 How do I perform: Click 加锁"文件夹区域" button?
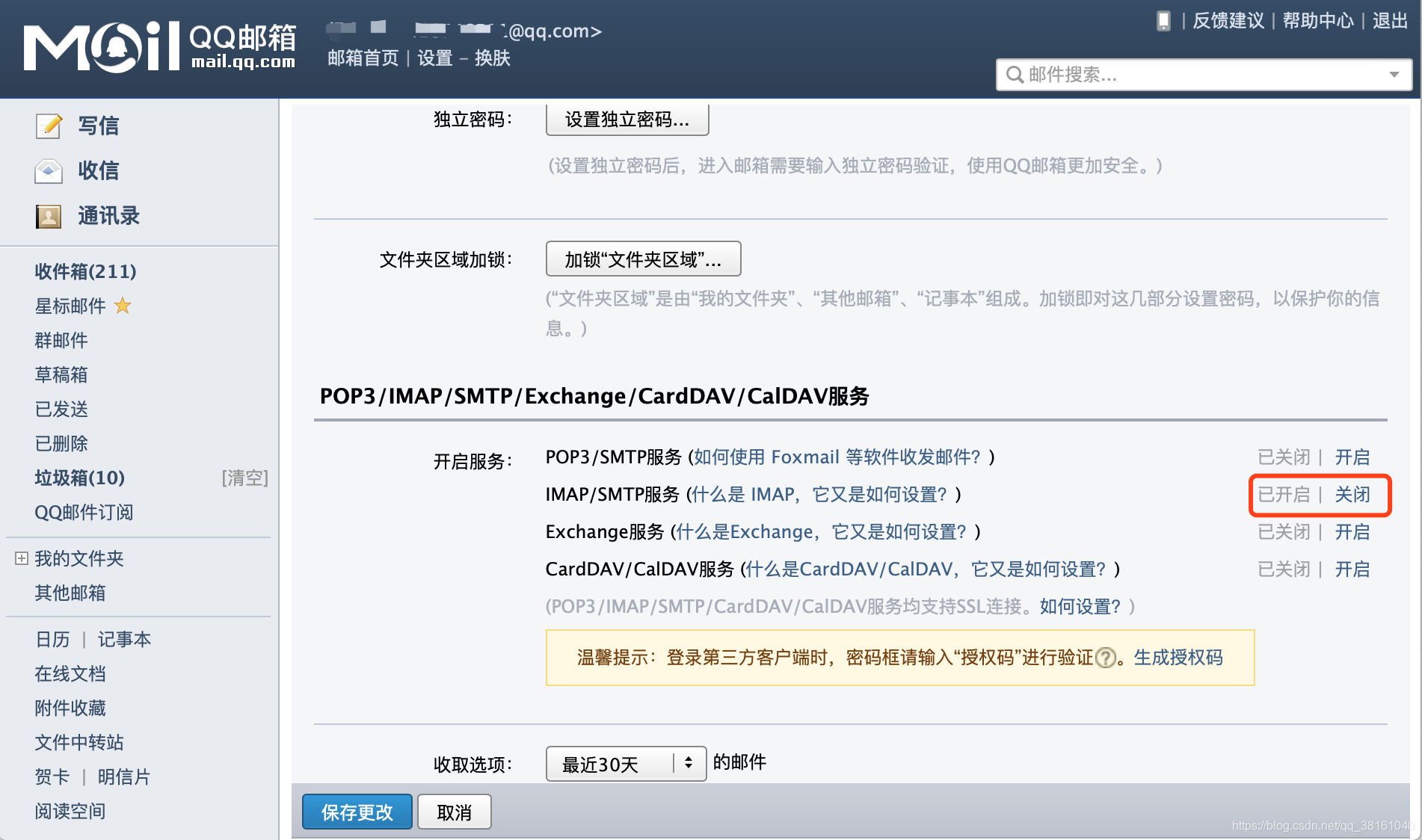coord(644,259)
